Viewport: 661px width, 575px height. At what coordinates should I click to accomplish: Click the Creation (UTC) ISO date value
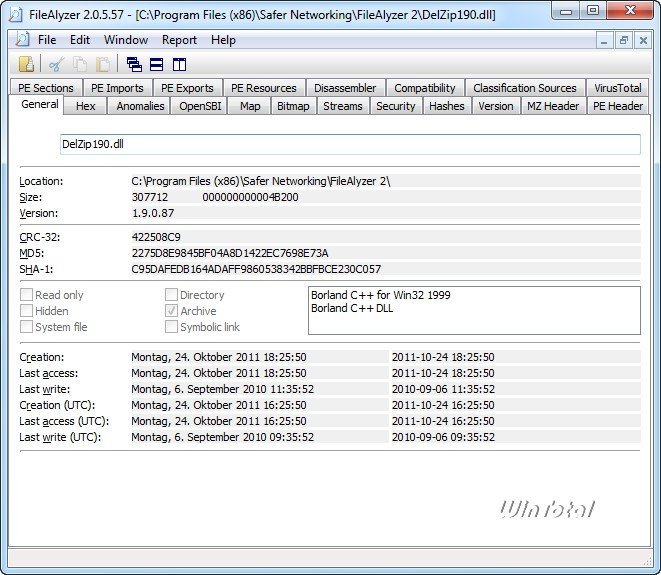coord(443,405)
